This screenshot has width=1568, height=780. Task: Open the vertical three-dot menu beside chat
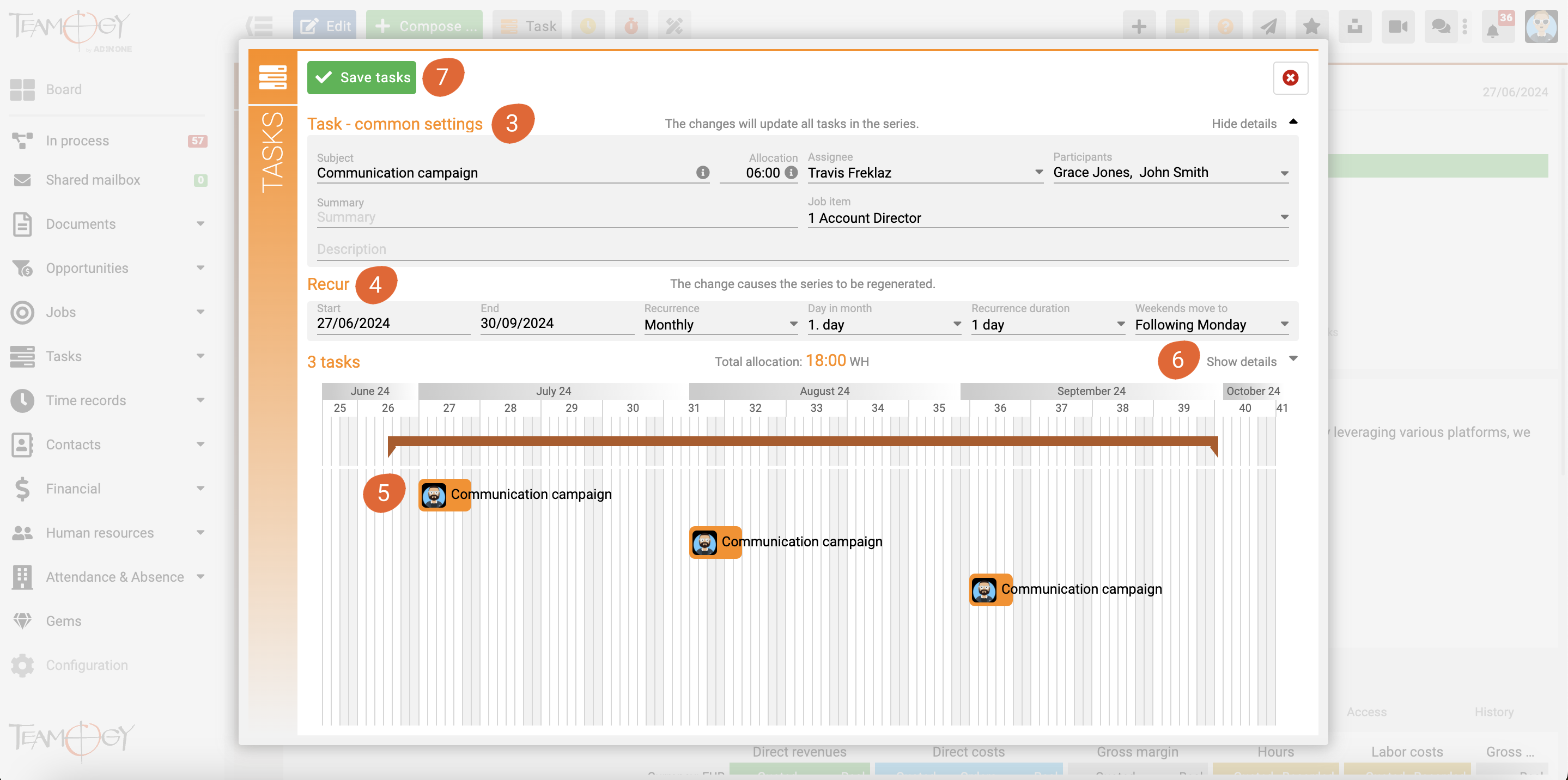click(x=1464, y=26)
